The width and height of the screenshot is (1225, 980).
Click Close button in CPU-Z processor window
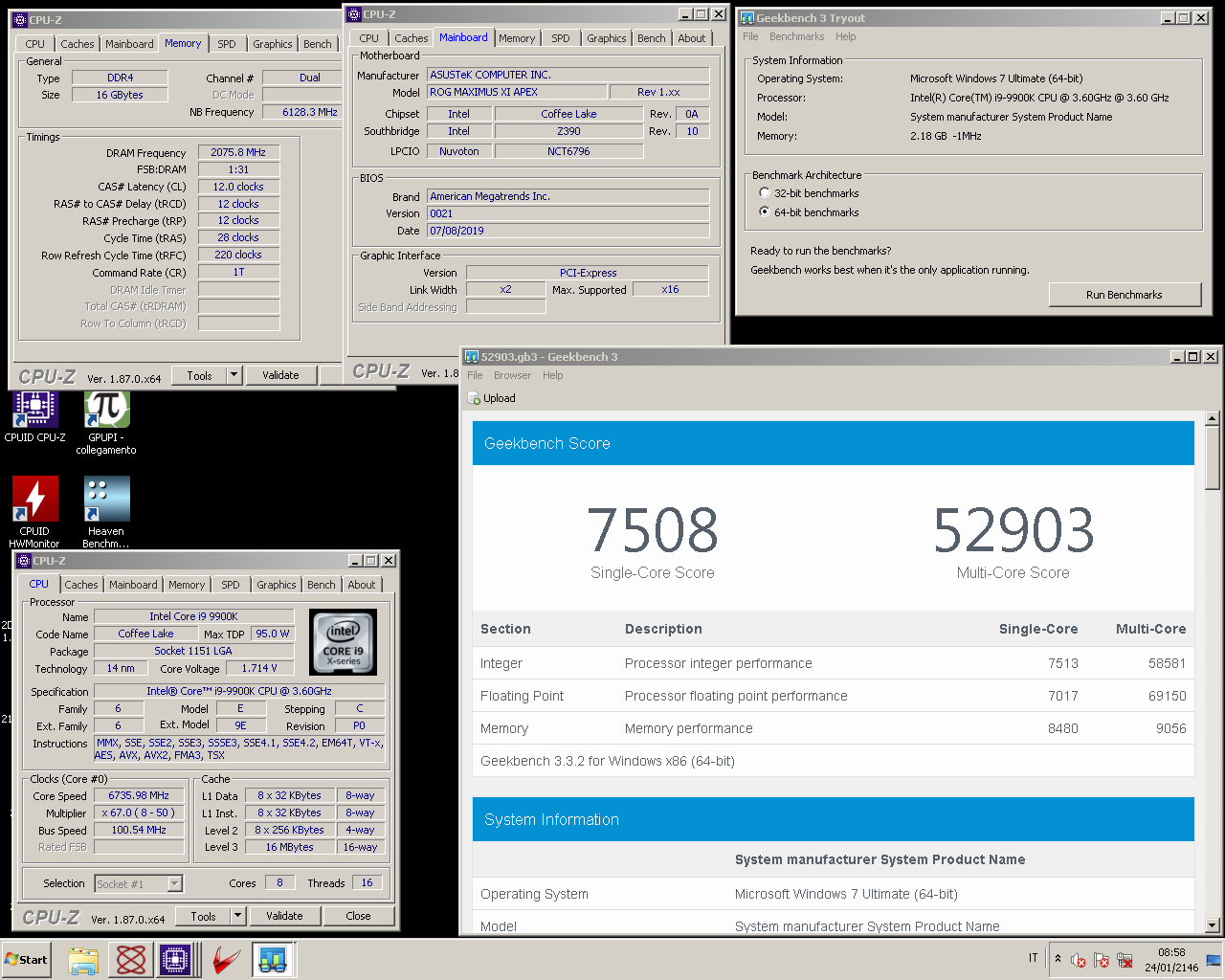coord(359,916)
